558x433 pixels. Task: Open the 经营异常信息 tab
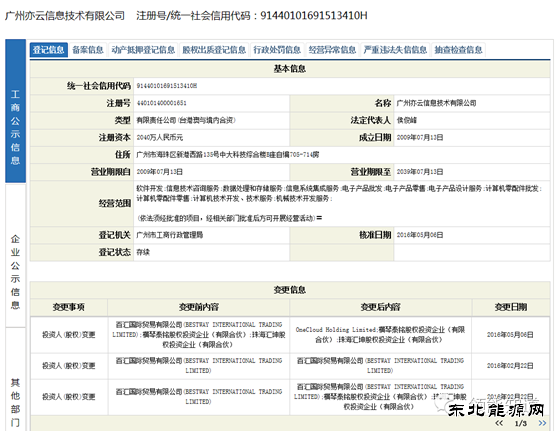pyautogui.click(x=332, y=50)
